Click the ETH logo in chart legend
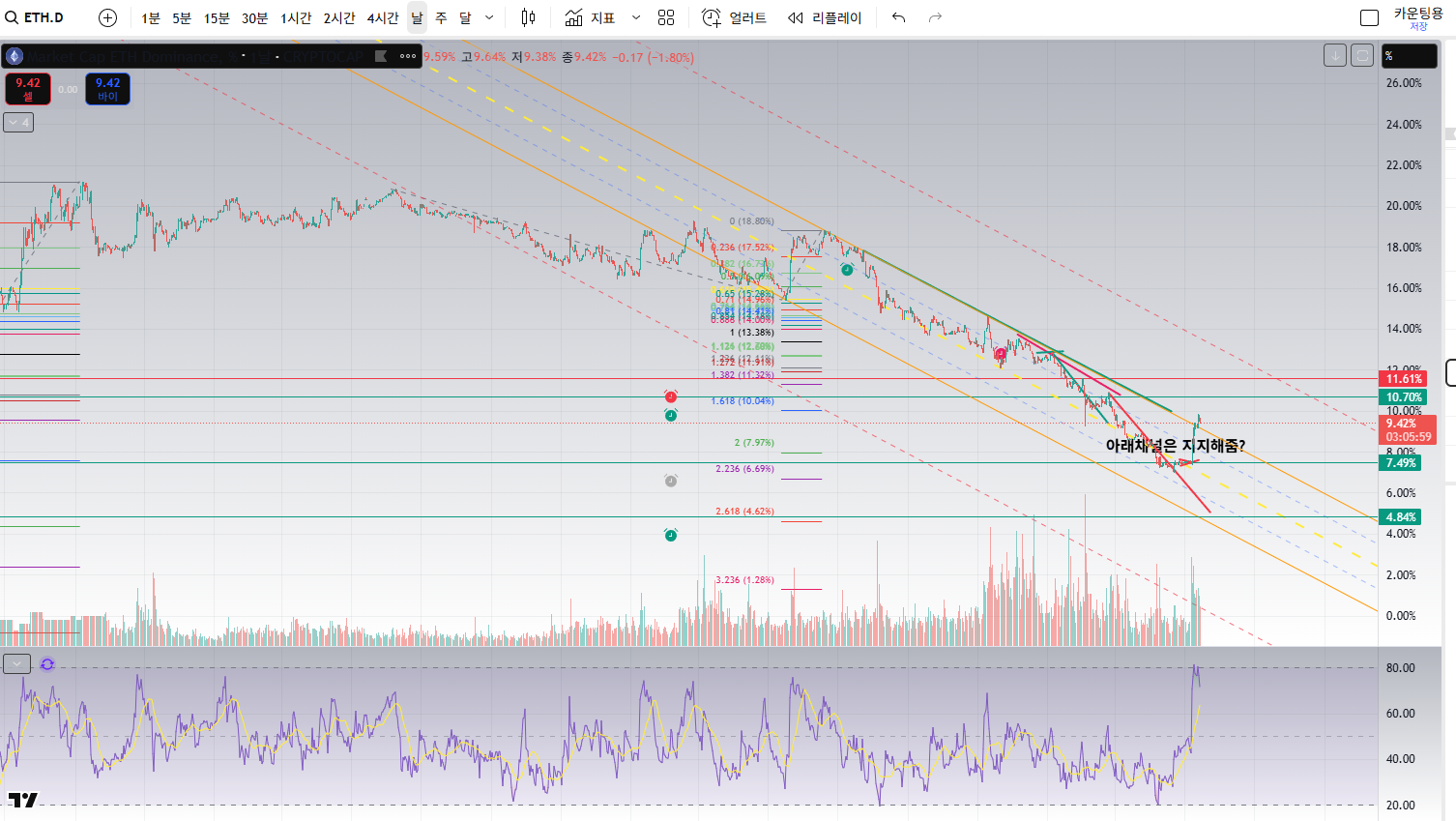 [15, 56]
